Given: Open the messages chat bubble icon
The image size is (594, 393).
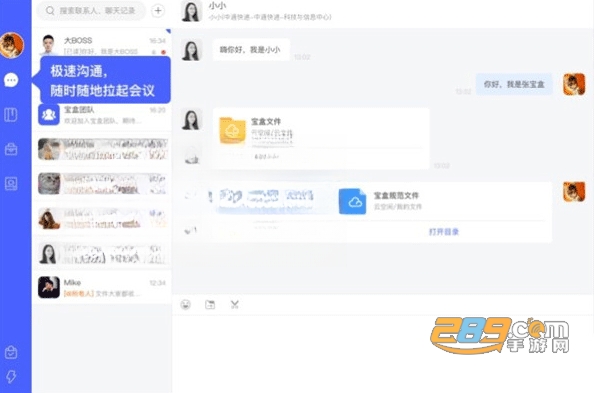Looking at the screenshot, I should click(11, 80).
